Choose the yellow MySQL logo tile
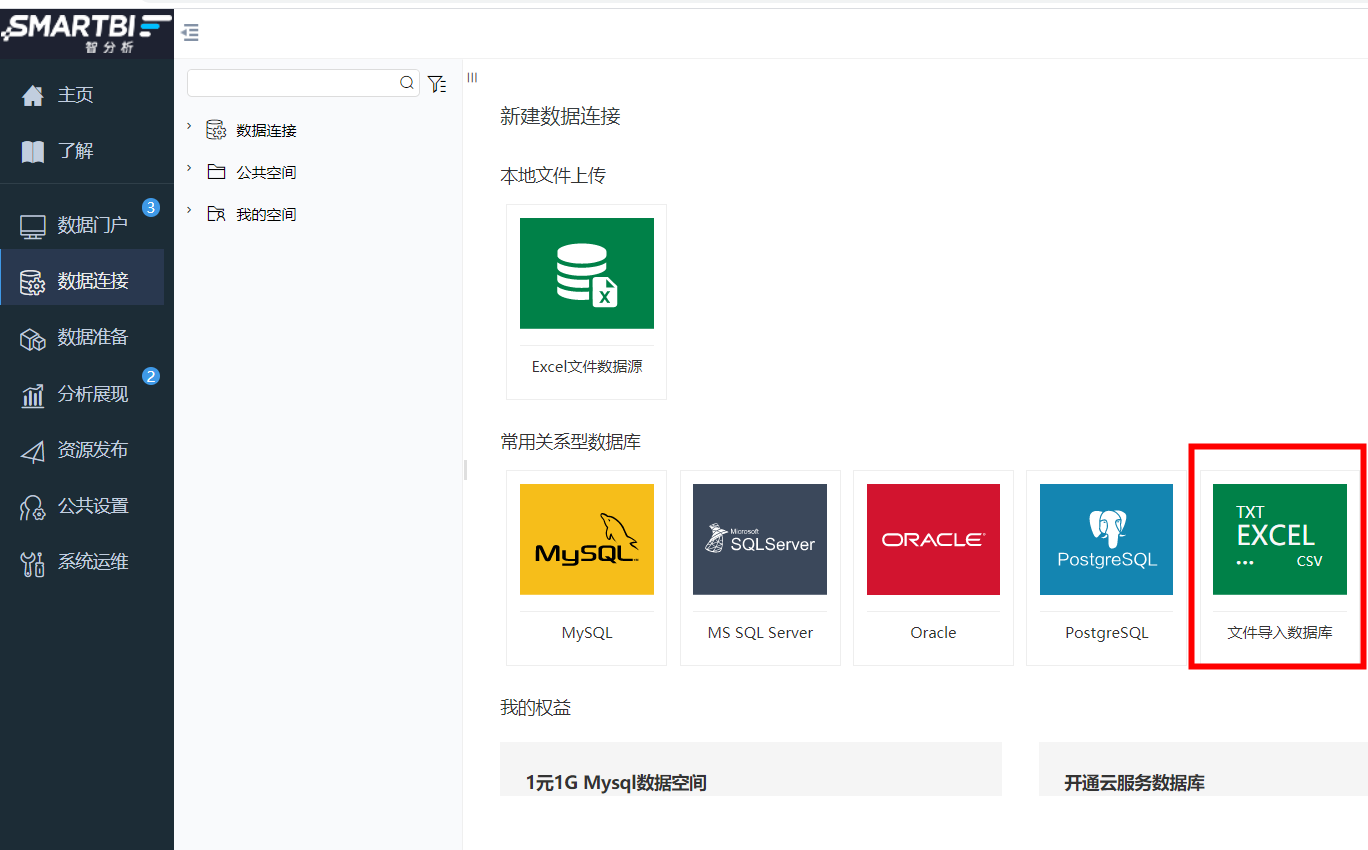The image size is (1368, 850). click(587, 539)
